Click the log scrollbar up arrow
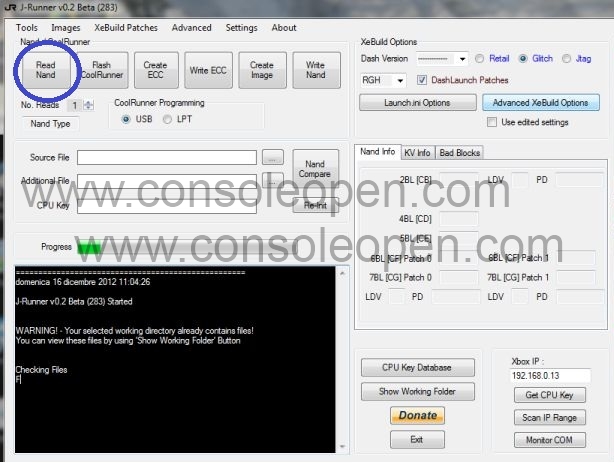The image size is (614, 463). coord(343,273)
